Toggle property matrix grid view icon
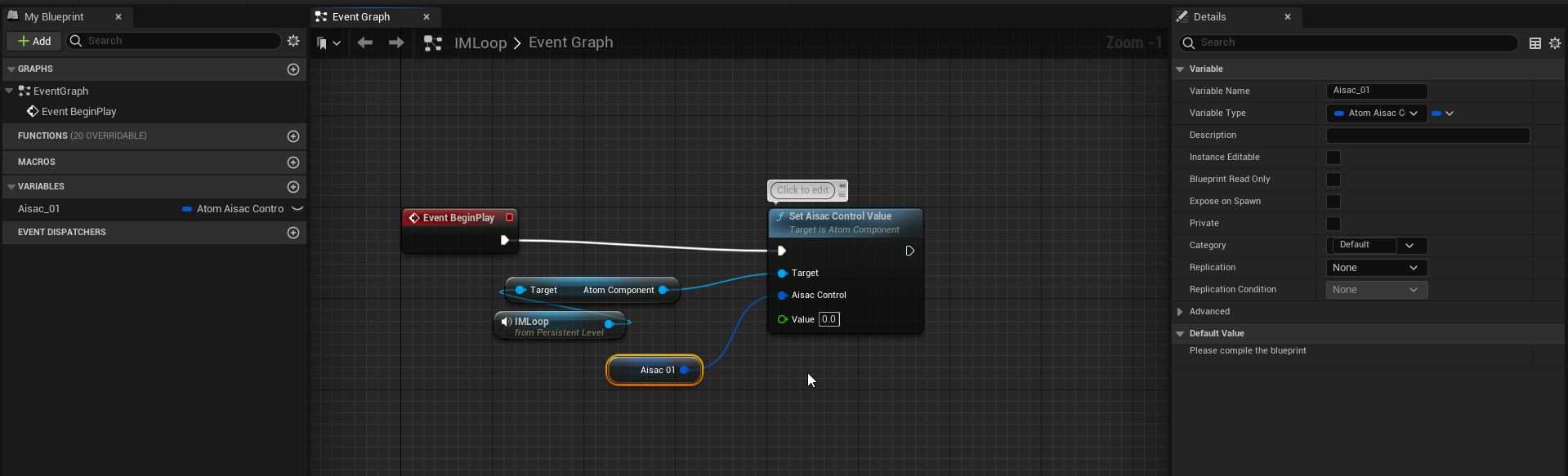Viewport: 1568px width, 476px height. 1535,43
